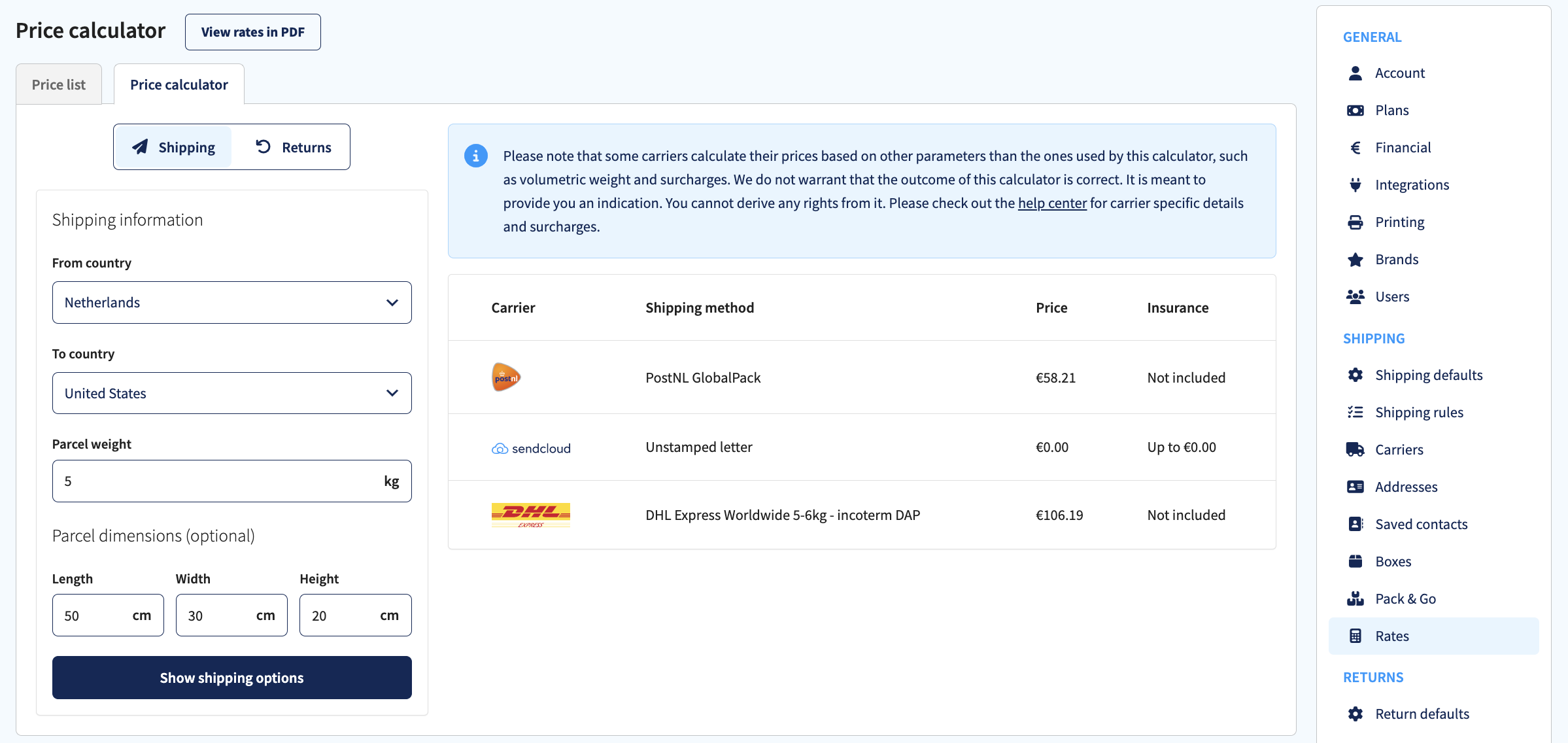Switch to the Price list tab

[59, 84]
